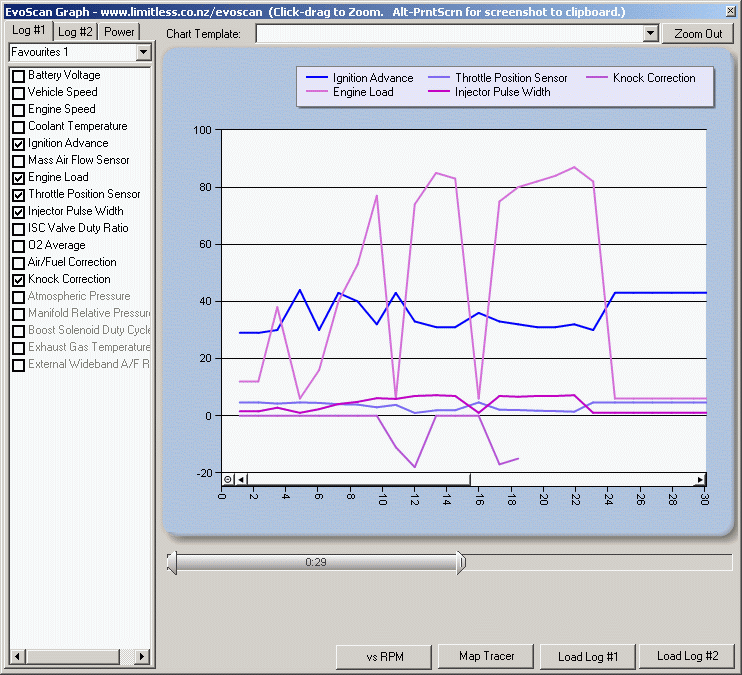Viewport: 742px width, 675px height.
Task: Click the chart scrollbar left arrow
Action: coord(241,480)
